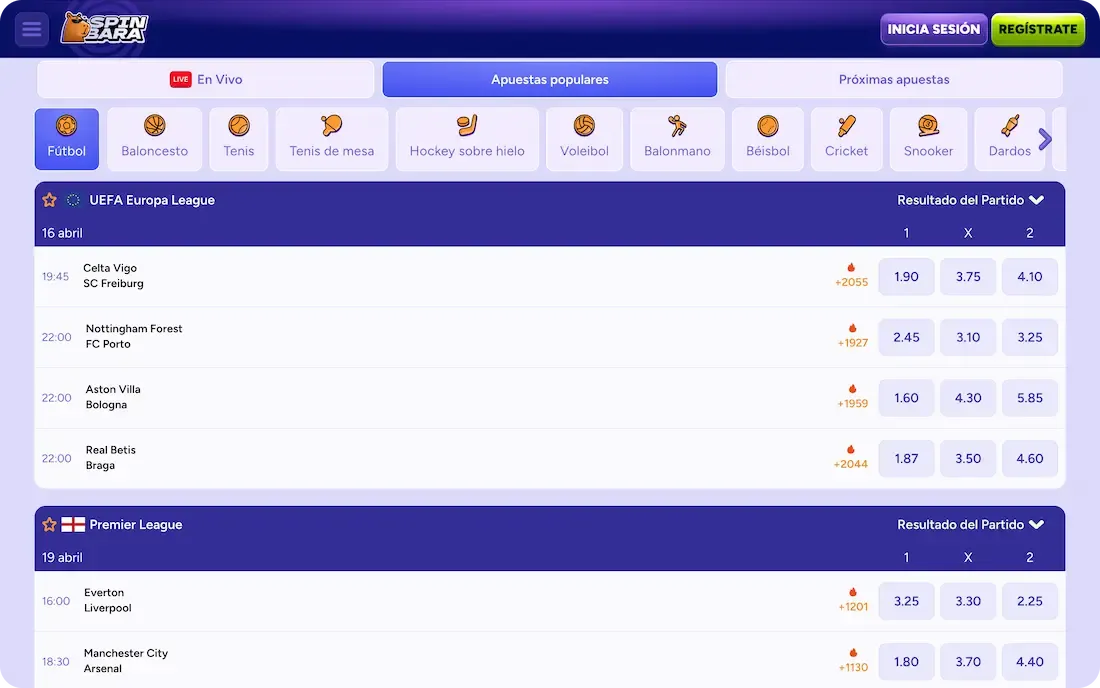Open the Aston Villa vs Bologna match
Screen dimensions: 1100x688
pos(113,397)
